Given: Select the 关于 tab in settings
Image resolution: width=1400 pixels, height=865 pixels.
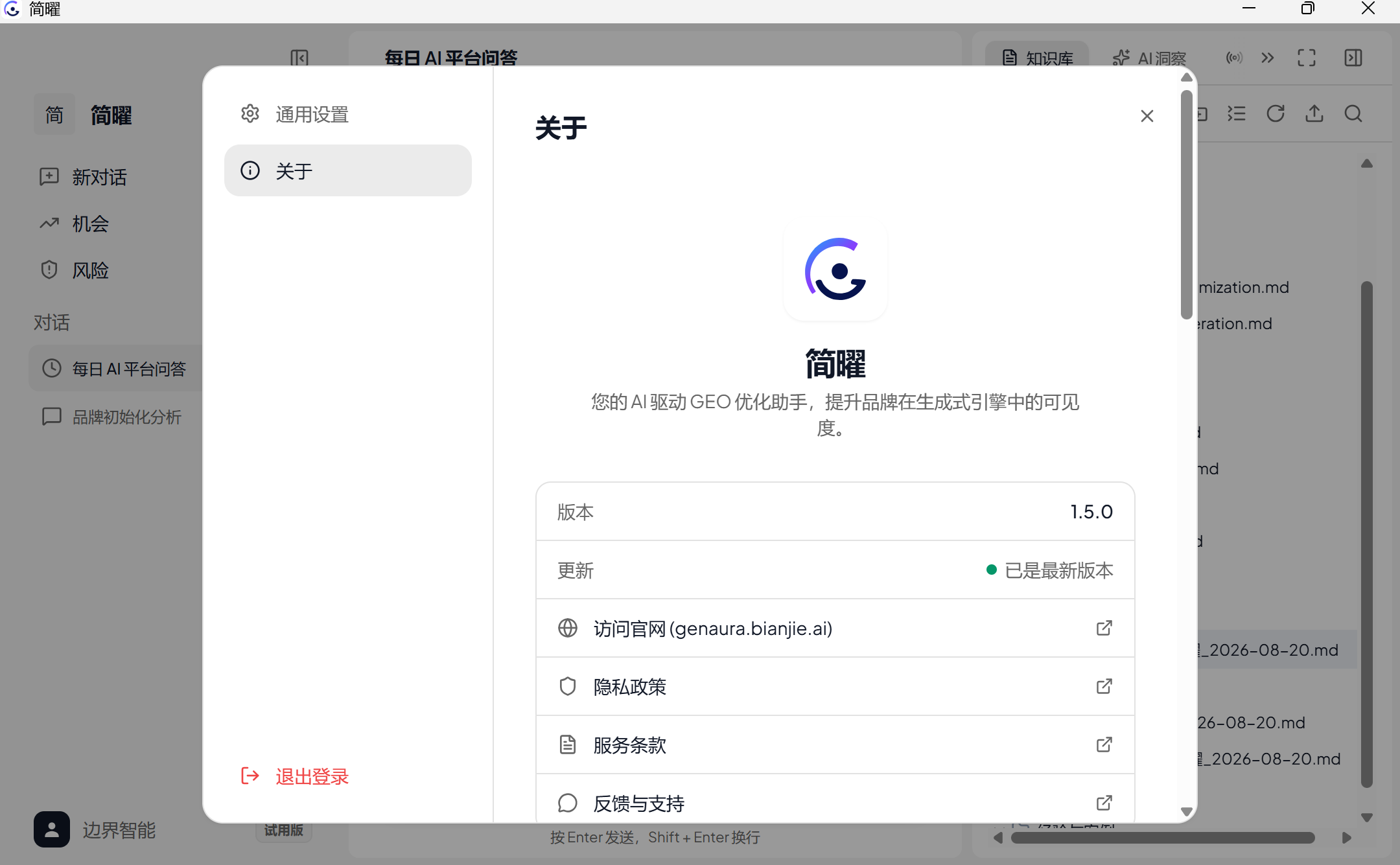Looking at the screenshot, I should point(348,170).
